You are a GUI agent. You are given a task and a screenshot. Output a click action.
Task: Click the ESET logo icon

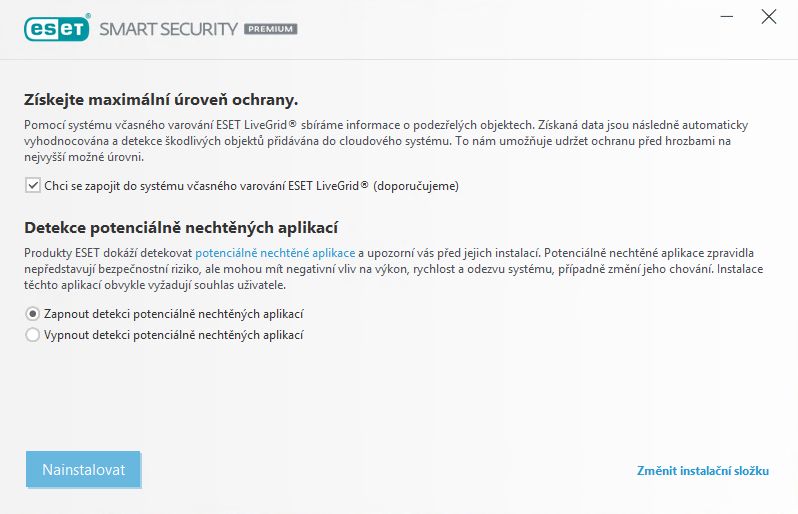point(57,28)
